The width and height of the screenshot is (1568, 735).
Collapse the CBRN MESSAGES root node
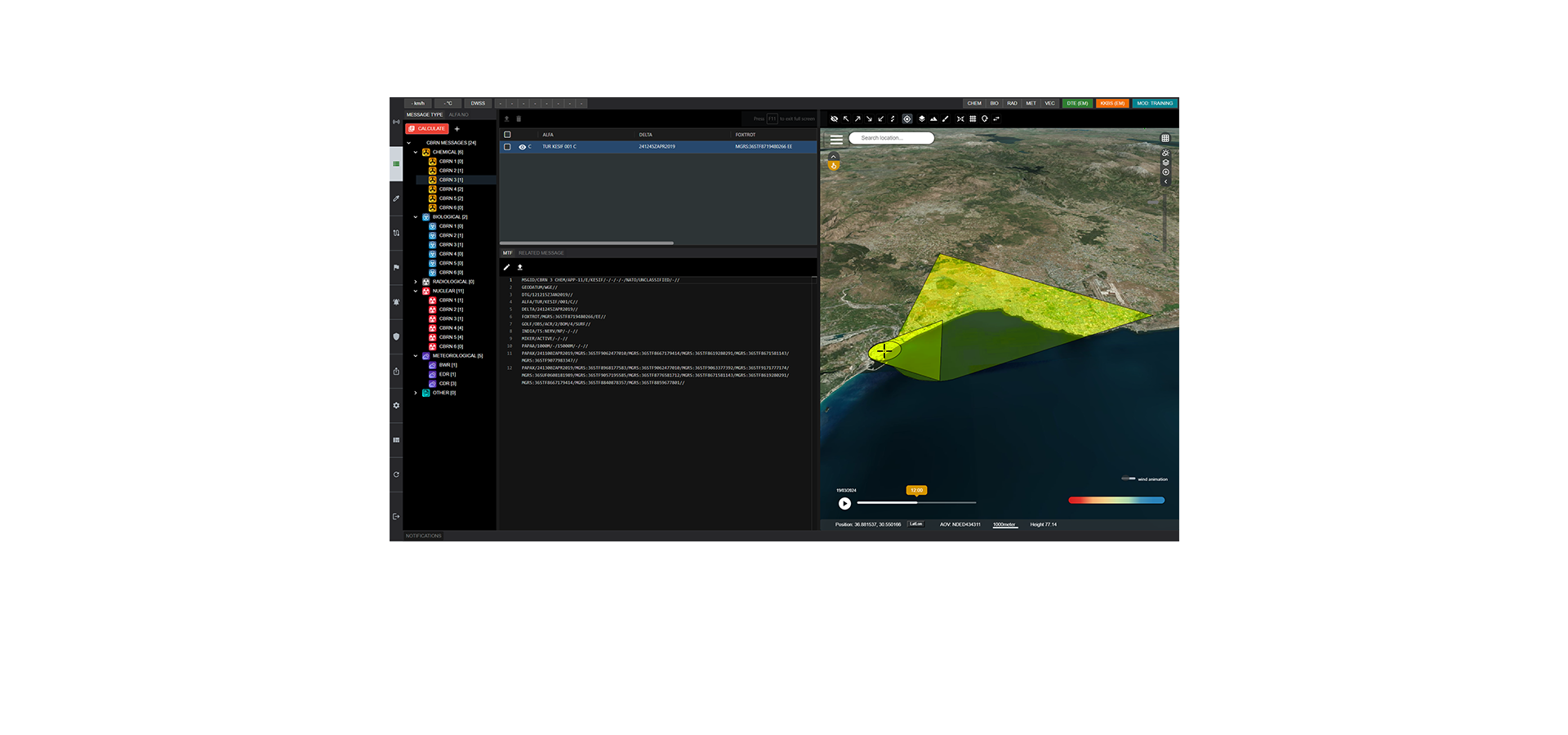[x=409, y=143]
